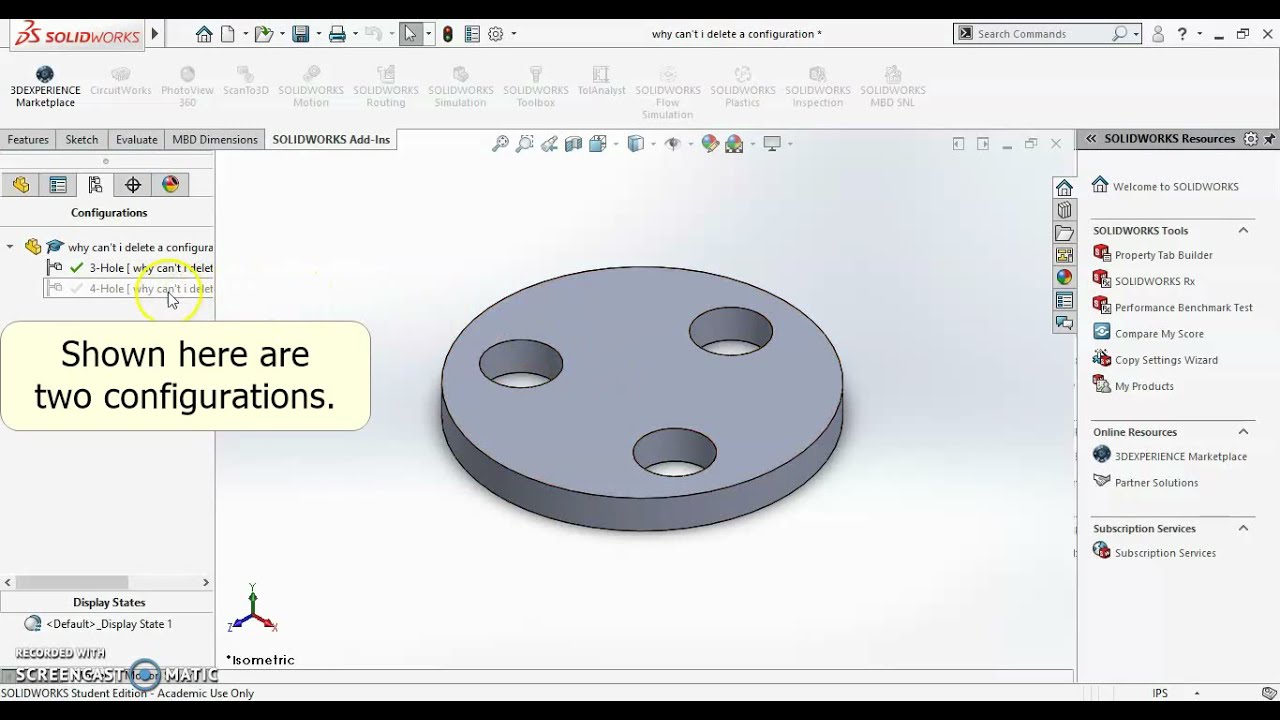This screenshot has height=720, width=1280.
Task: Click Zoom to Area icon
Action: [x=525, y=144]
